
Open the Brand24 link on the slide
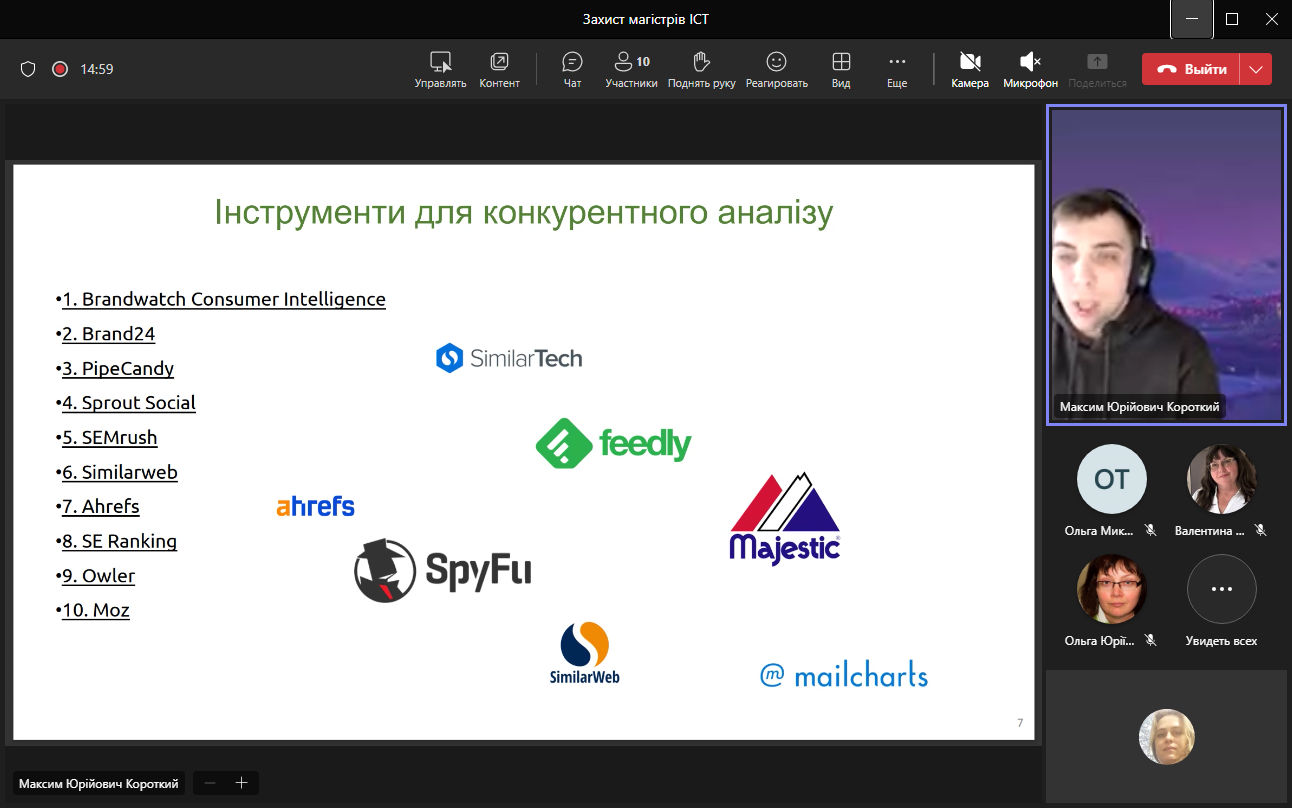point(109,334)
